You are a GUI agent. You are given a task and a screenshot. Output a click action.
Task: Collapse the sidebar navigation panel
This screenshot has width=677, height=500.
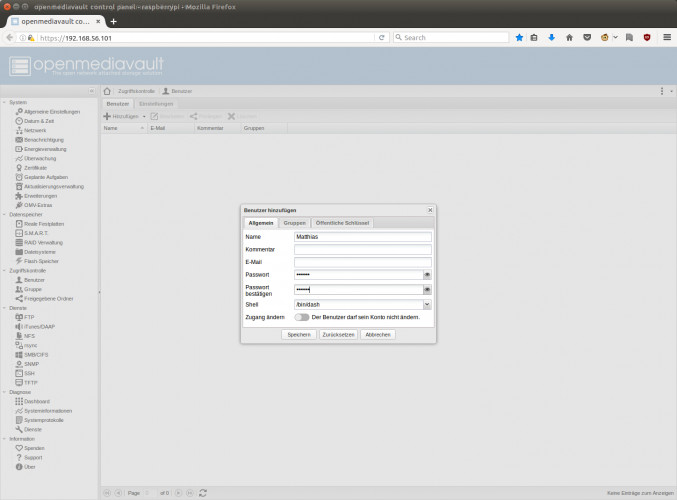point(92,91)
